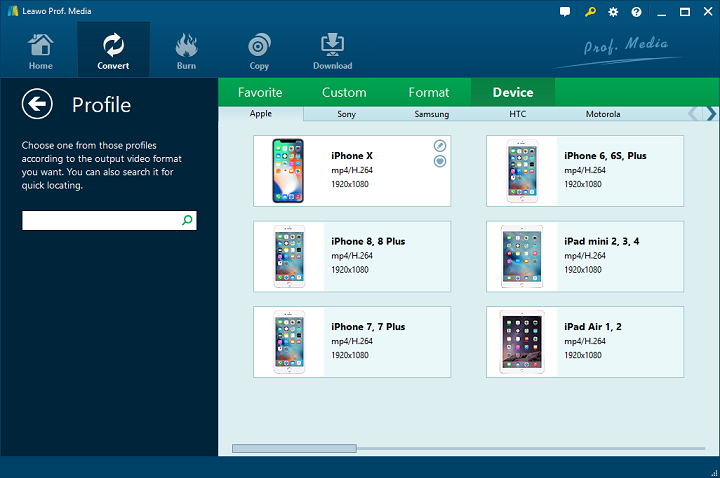
Task: Go back with the Profile arrow button
Action: click(x=37, y=104)
